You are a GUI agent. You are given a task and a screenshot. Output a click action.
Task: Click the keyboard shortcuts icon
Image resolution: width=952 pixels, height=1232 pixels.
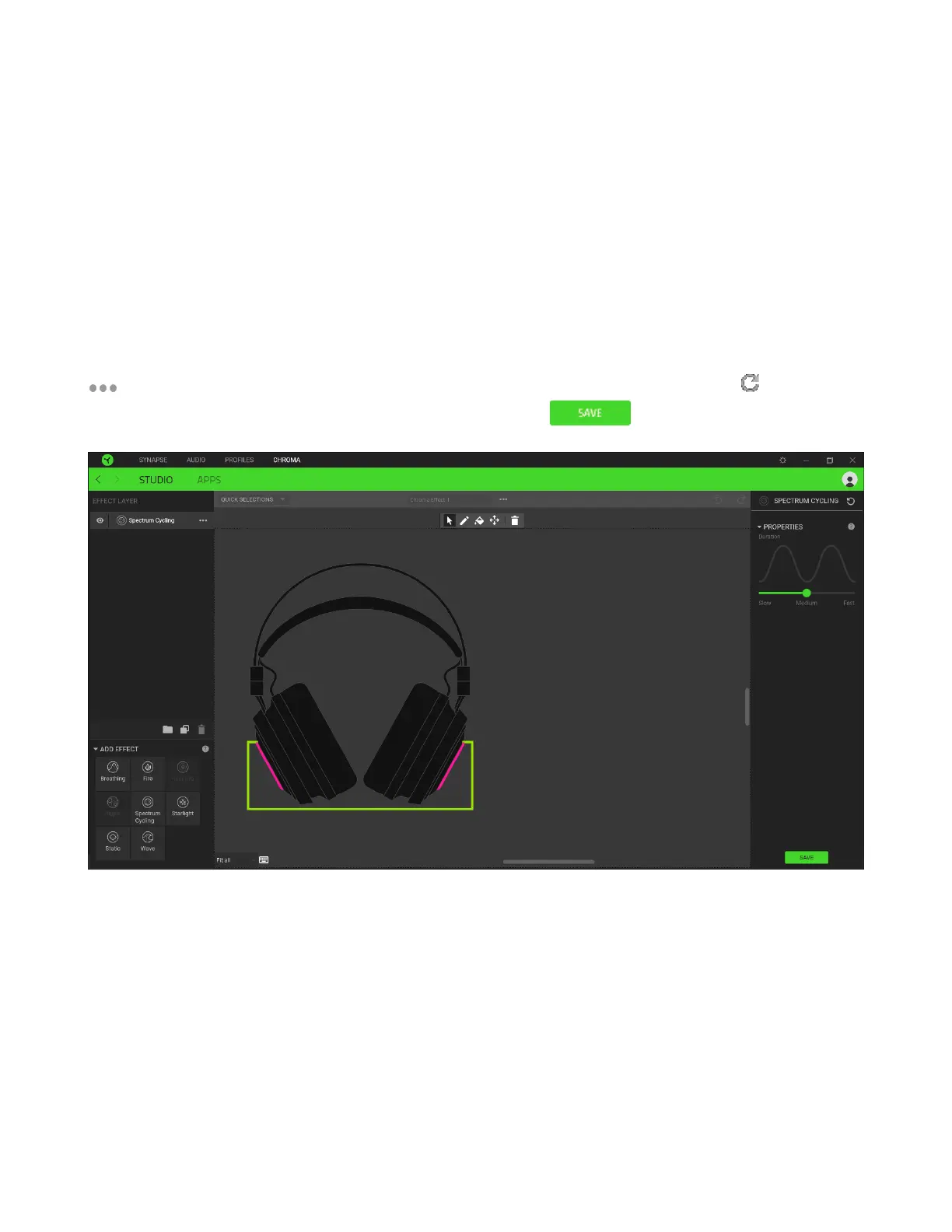pyautogui.click(x=264, y=860)
